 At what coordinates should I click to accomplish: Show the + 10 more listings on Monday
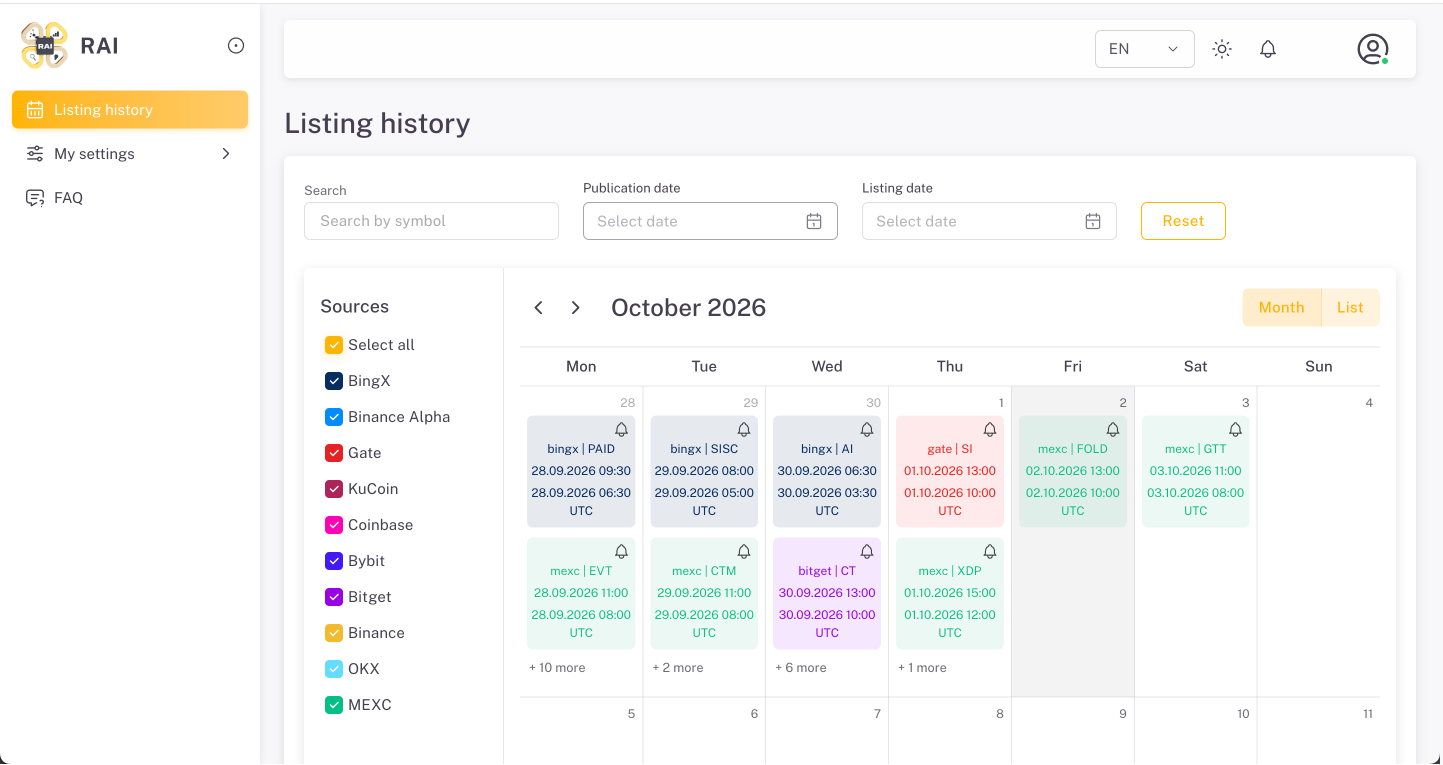coord(557,668)
